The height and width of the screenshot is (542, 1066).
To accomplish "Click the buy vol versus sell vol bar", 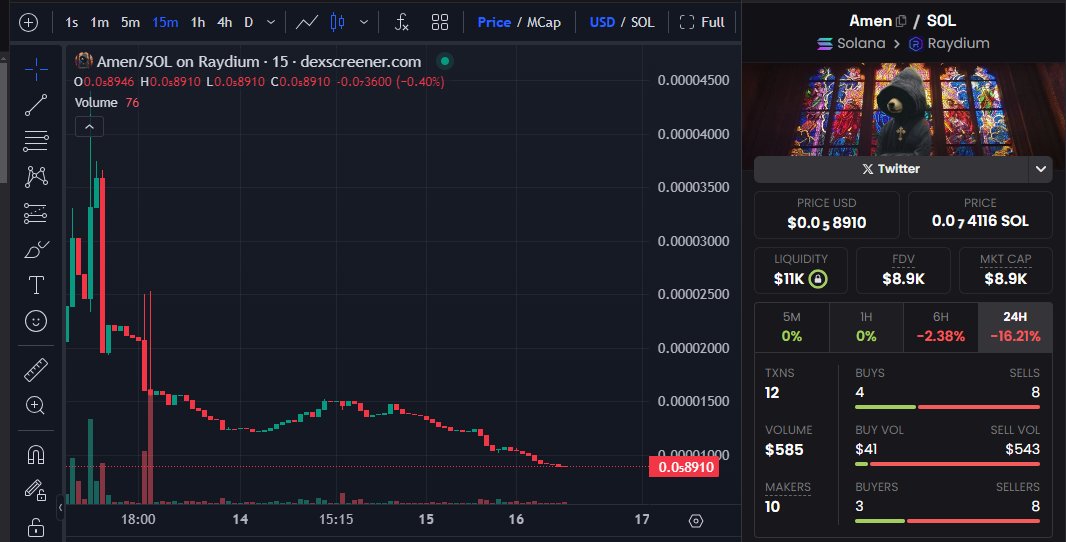I will click(x=947, y=464).
